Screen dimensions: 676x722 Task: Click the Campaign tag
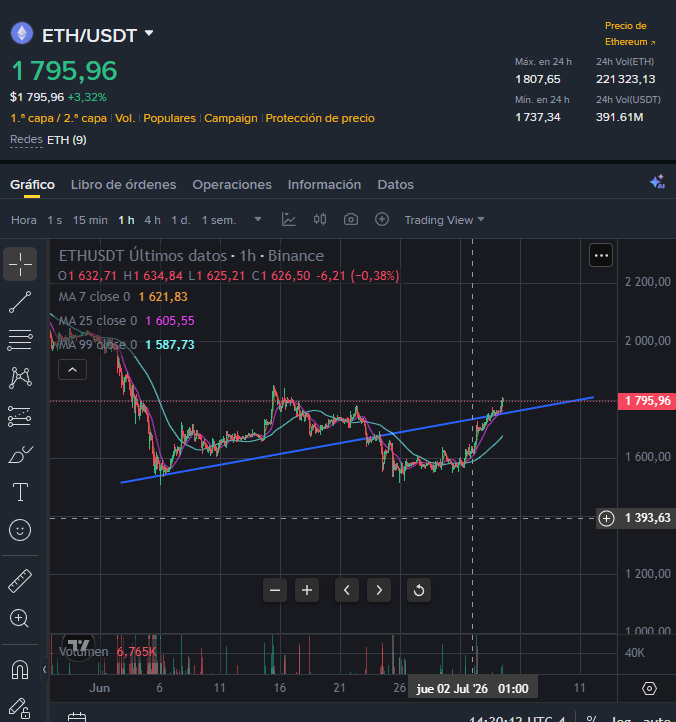tap(231, 118)
